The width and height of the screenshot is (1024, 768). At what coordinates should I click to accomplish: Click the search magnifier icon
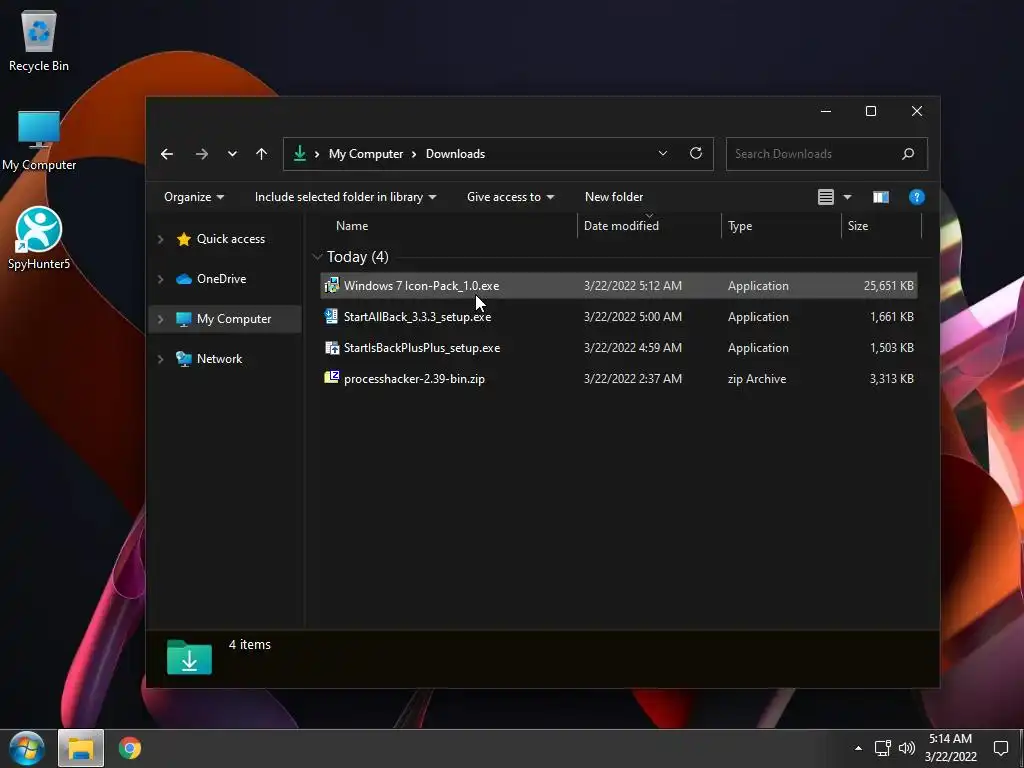[x=908, y=154]
